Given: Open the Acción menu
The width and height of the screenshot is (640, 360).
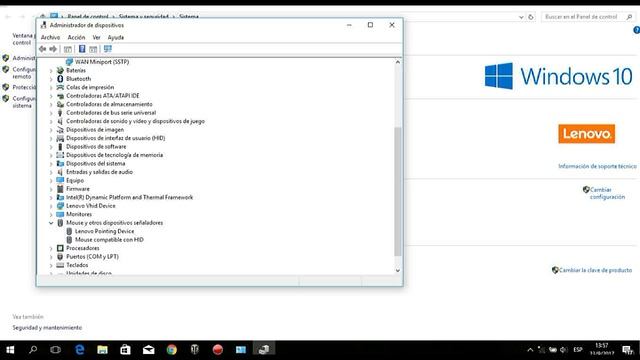Looking at the screenshot, I should 76,37.
